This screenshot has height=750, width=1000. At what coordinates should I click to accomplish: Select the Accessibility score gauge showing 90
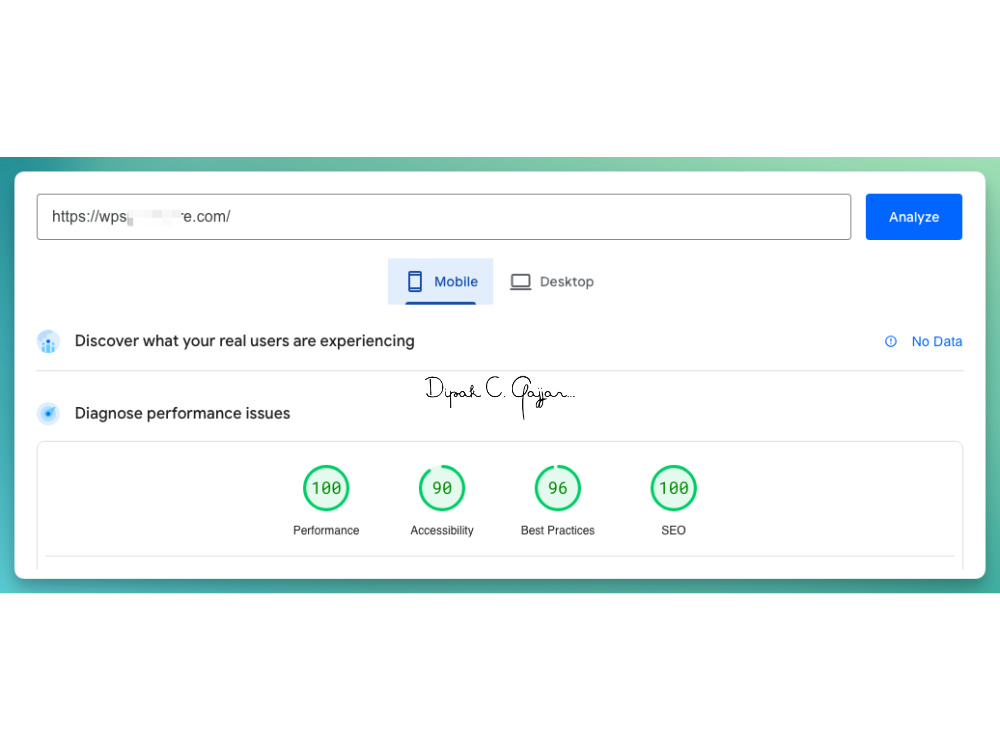tap(442, 488)
